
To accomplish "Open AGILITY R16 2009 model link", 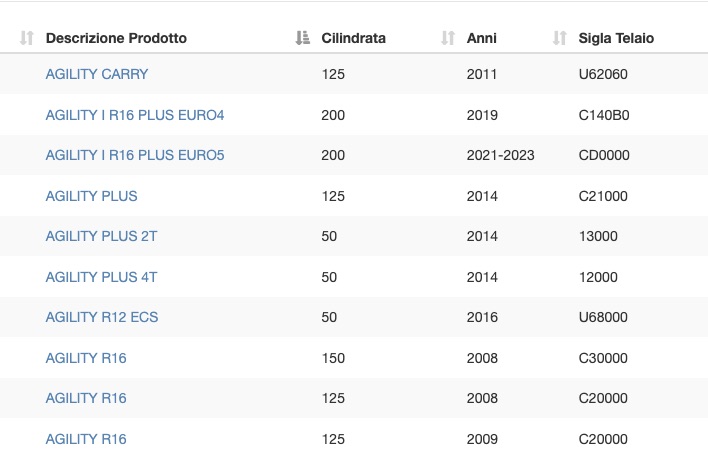I will coord(86,439).
